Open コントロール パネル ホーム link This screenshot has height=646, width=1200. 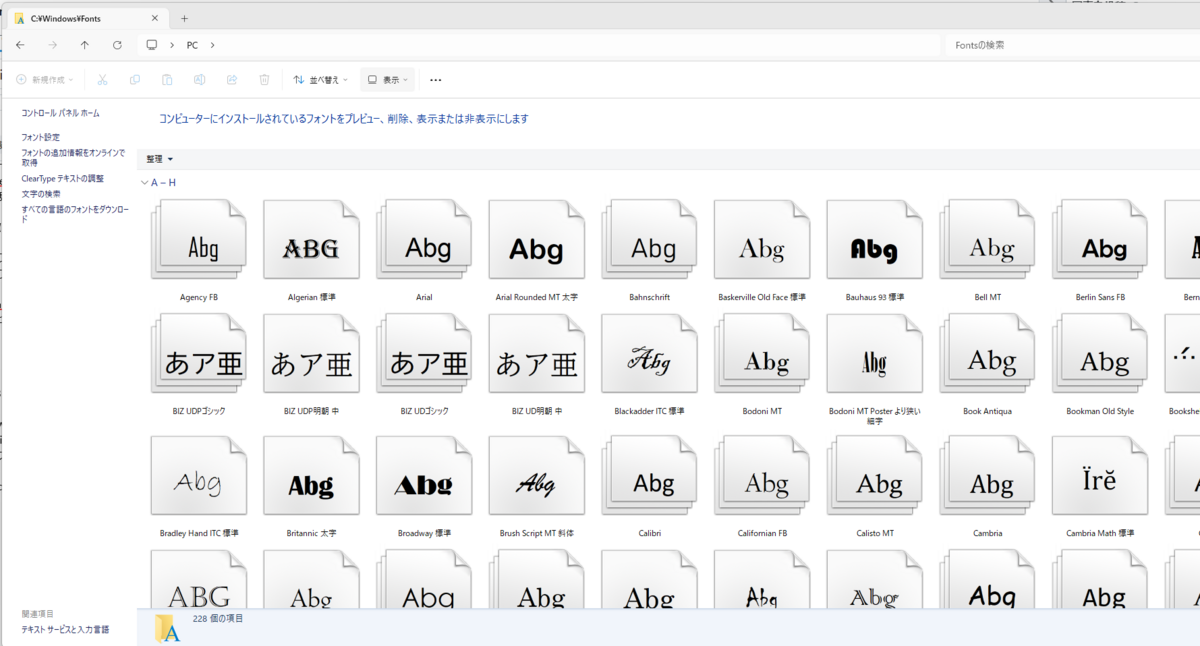click(61, 113)
